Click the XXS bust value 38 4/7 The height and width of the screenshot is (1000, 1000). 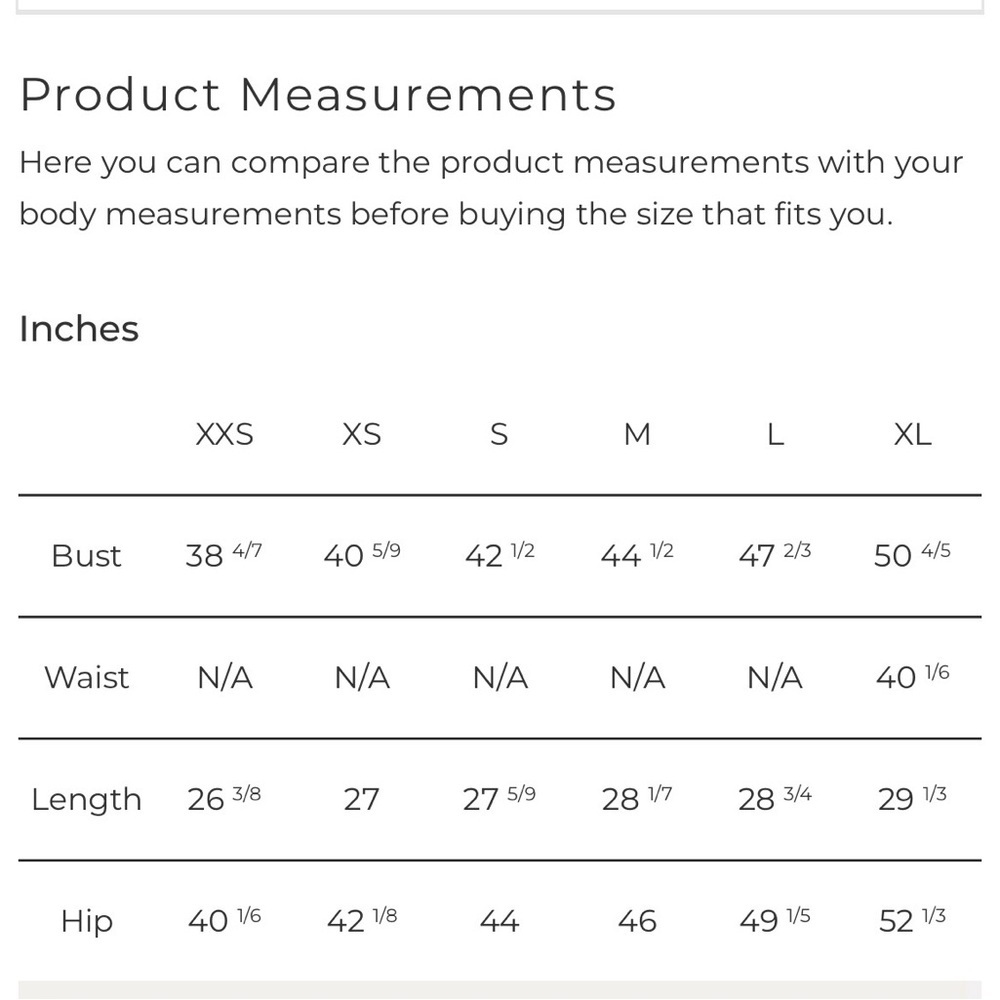(x=224, y=555)
